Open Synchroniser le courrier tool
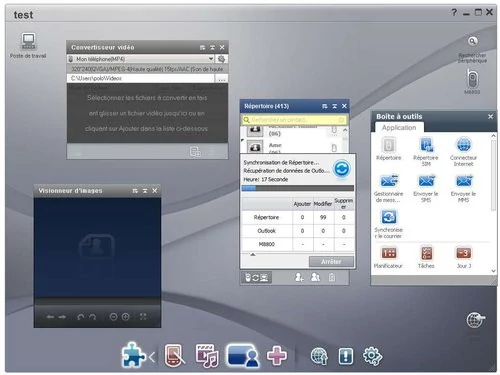 [x=388, y=224]
